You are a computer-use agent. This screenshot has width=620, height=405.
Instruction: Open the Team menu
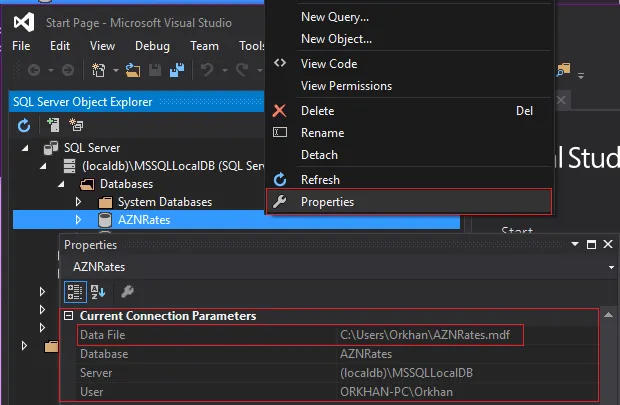pos(204,46)
